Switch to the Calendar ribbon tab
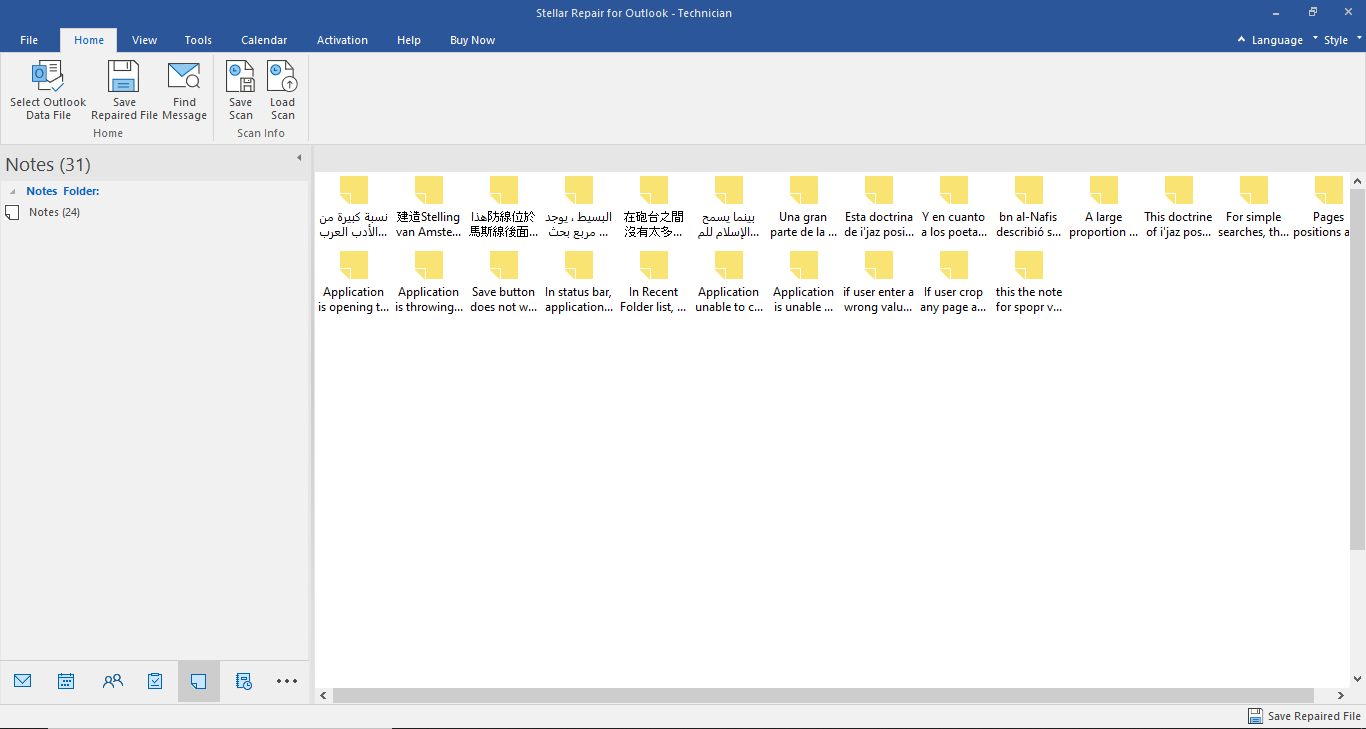The width and height of the screenshot is (1366, 729). pyautogui.click(x=264, y=40)
